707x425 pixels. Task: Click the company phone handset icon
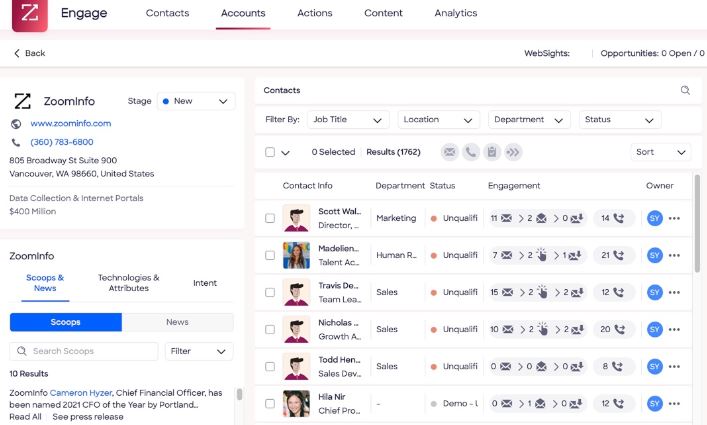click(16, 142)
